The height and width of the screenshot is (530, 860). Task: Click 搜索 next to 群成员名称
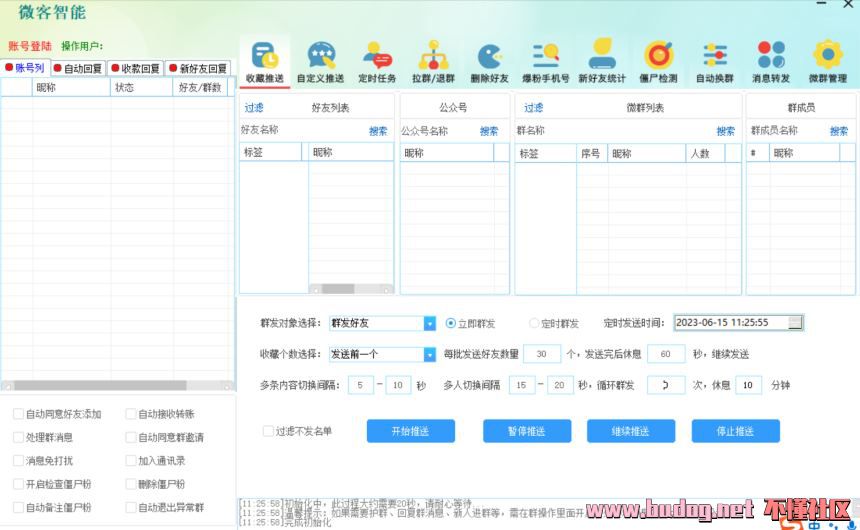coord(839,131)
